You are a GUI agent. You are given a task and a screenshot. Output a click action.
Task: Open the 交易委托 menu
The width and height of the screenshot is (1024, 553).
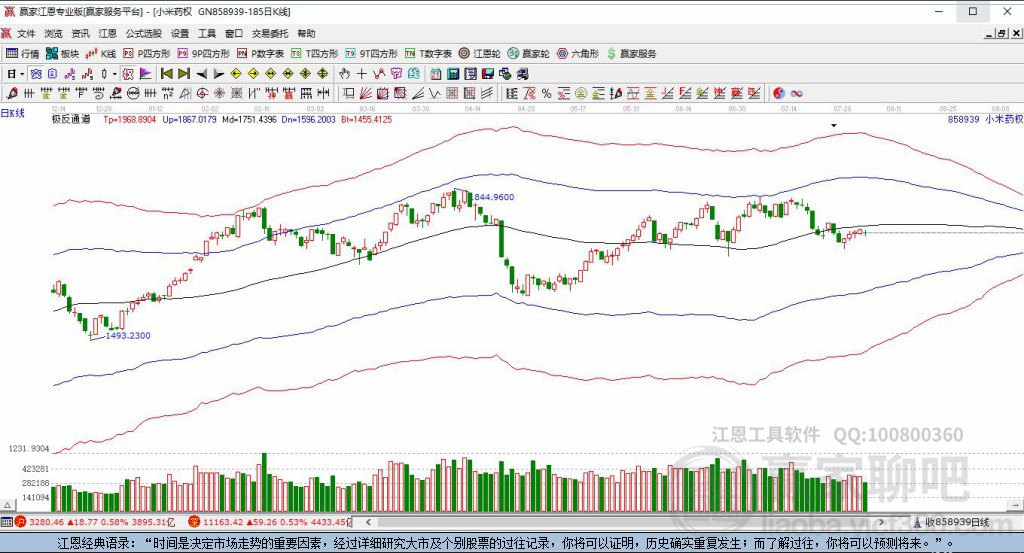coord(270,33)
